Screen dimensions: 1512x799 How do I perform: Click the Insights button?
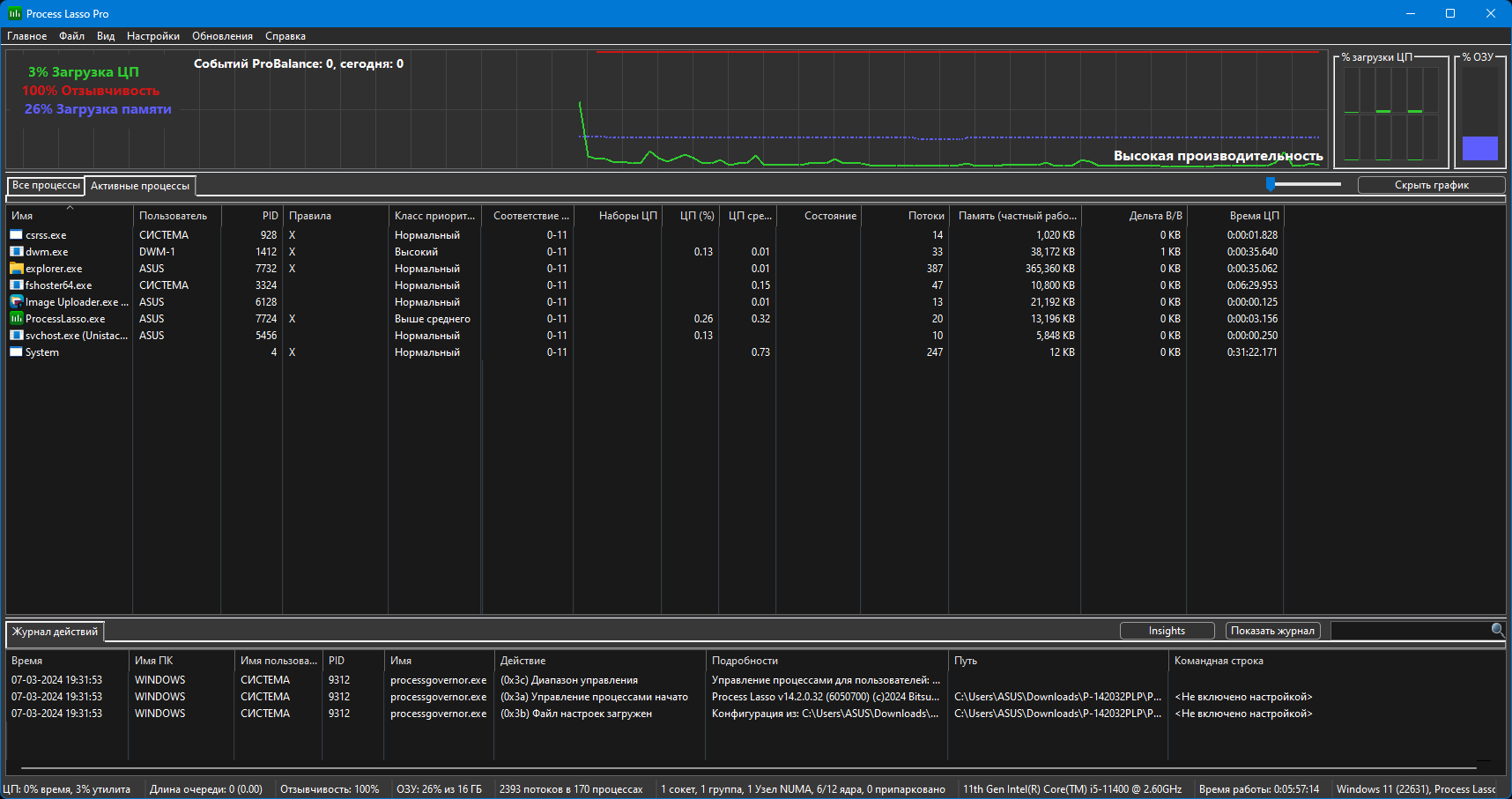tap(1167, 631)
